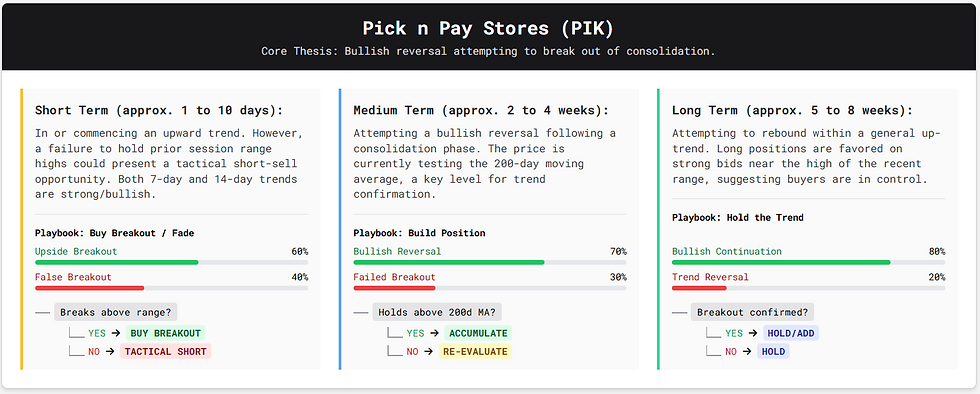Select the 'Breaks above range?' decision node
The width and height of the screenshot is (980, 394).
tap(116, 313)
